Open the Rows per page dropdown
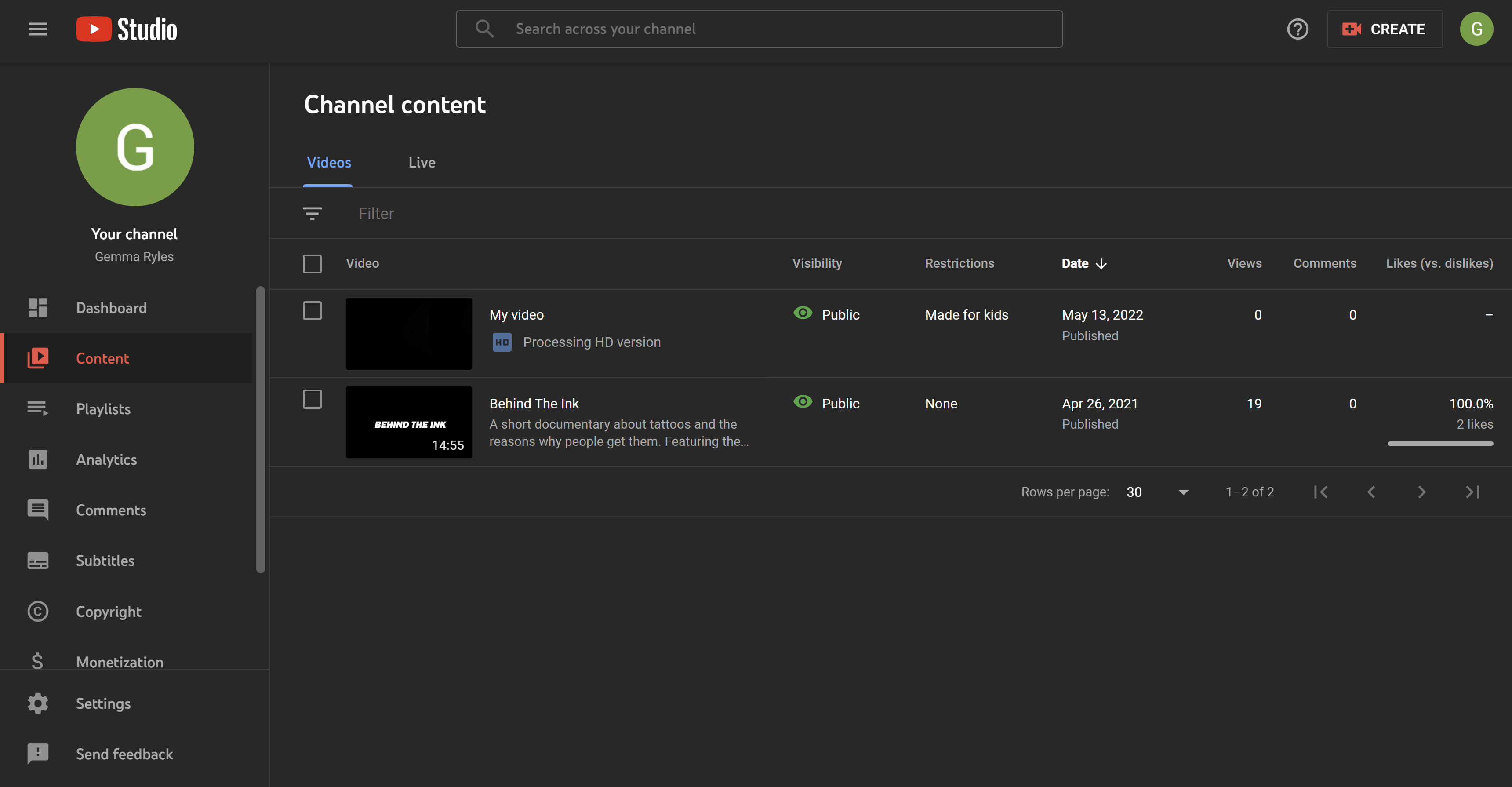 tap(1157, 492)
